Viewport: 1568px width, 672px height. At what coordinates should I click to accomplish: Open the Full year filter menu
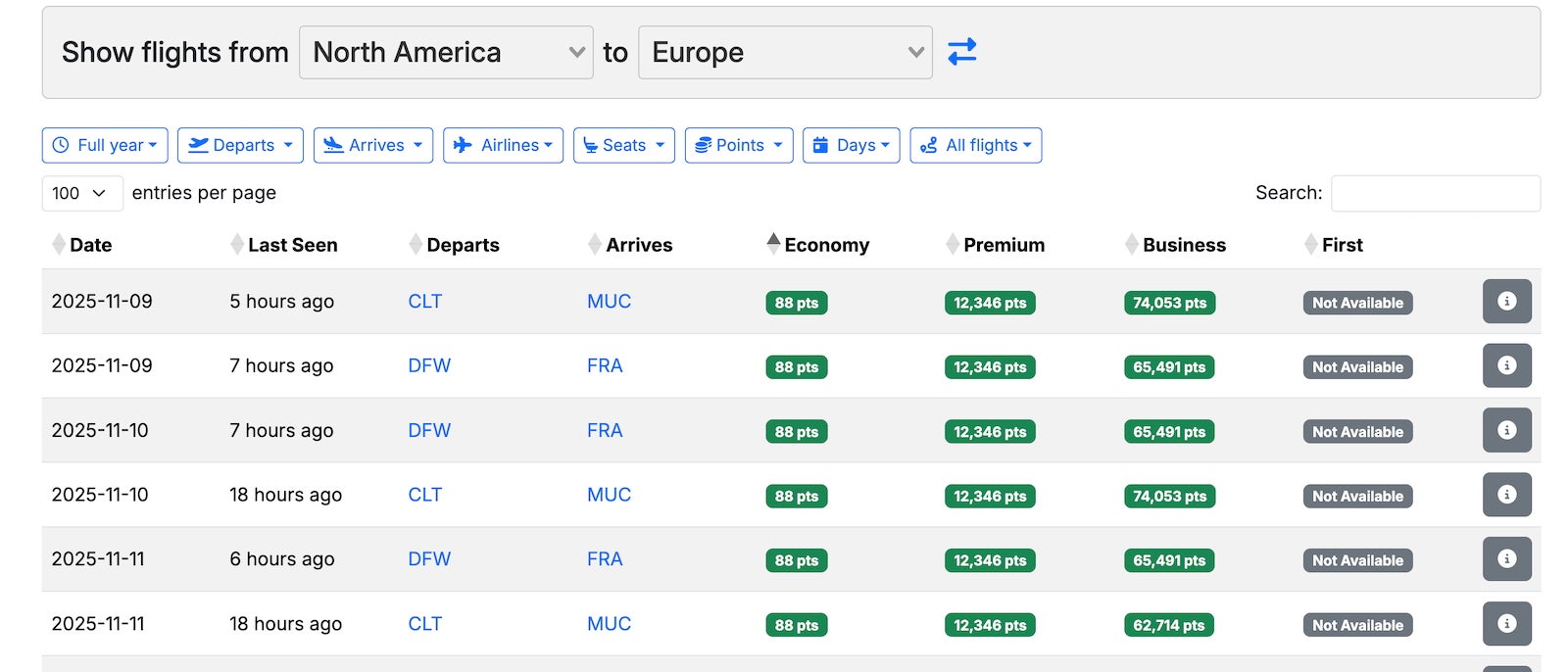tap(105, 145)
